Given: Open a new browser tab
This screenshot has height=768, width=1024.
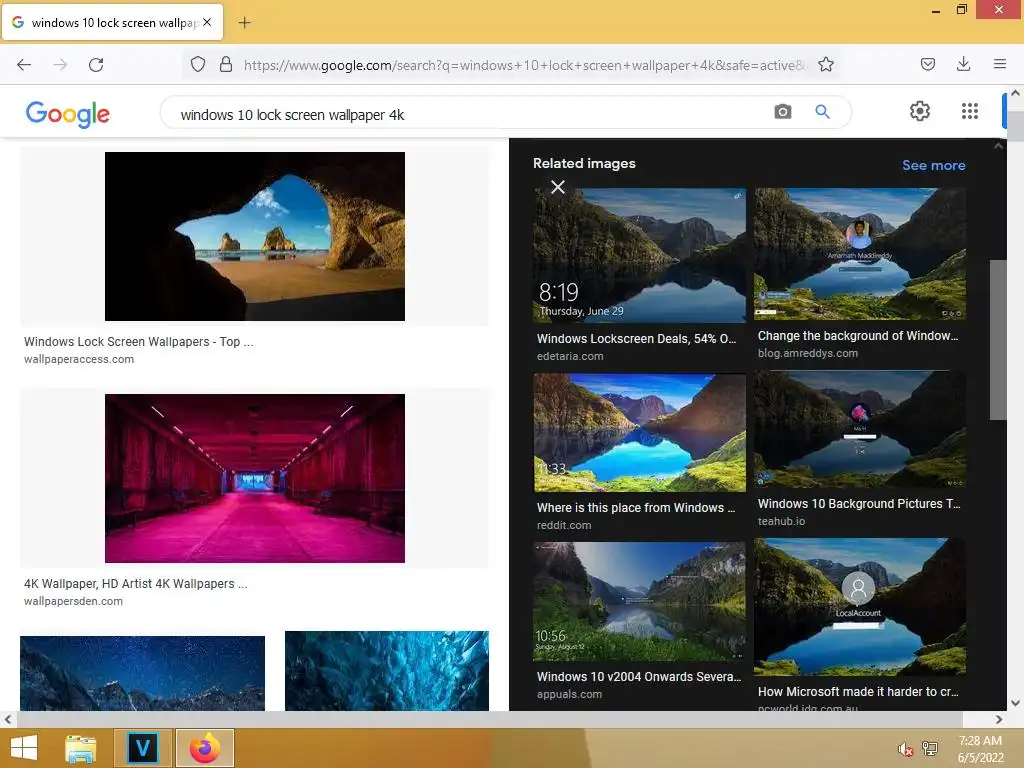Looking at the screenshot, I should pyautogui.click(x=244, y=23).
